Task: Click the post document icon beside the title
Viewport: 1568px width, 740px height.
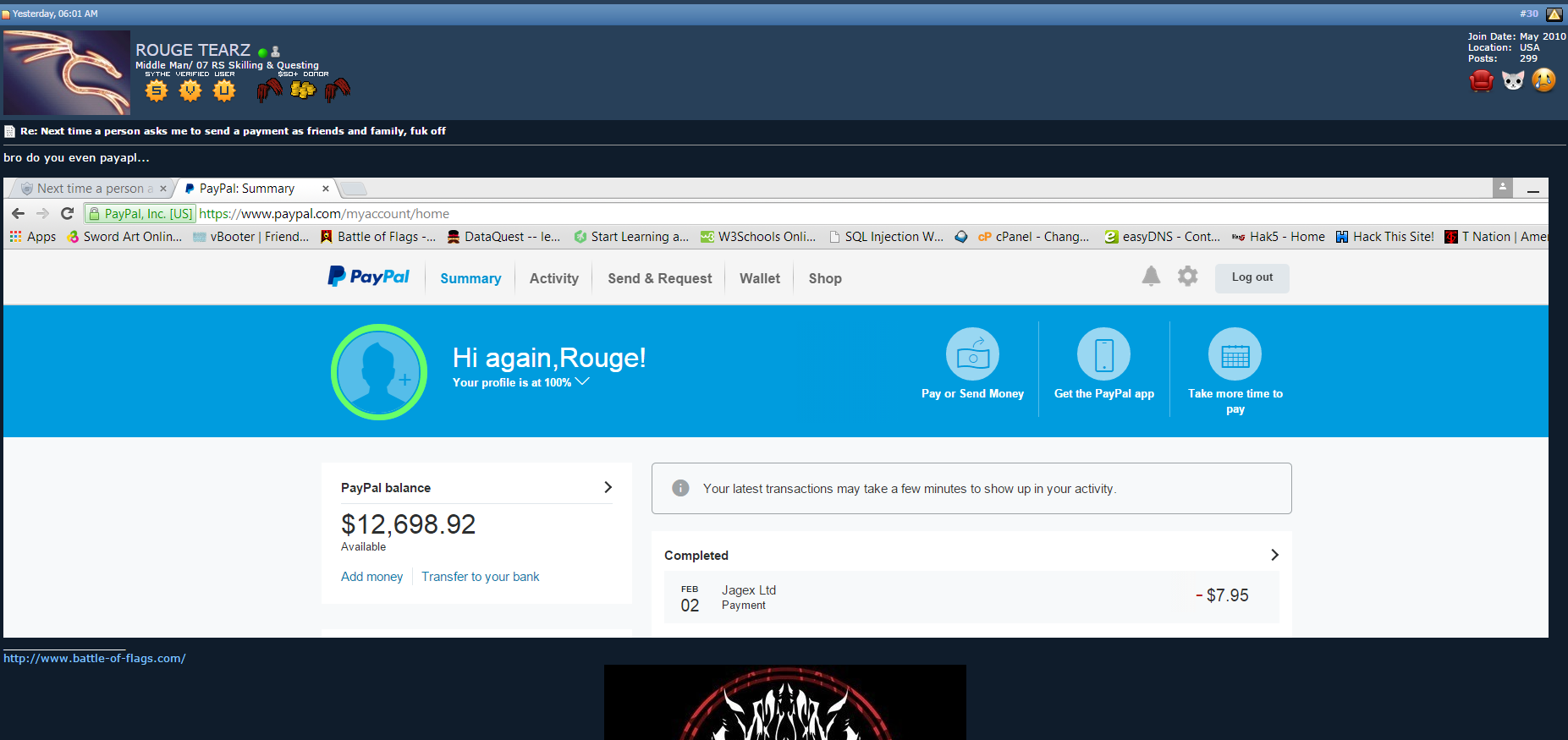Action: [9, 131]
